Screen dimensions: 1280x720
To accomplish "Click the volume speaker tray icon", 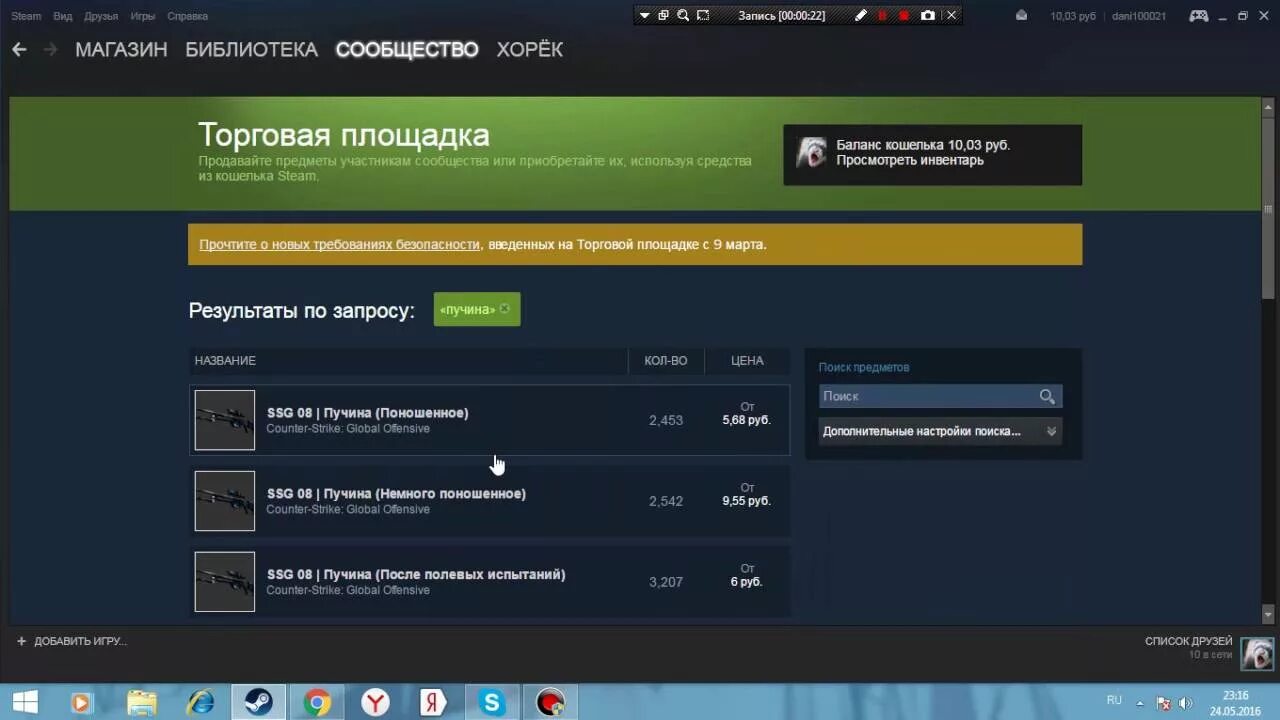I will pyautogui.click(x=1186, y=702).
